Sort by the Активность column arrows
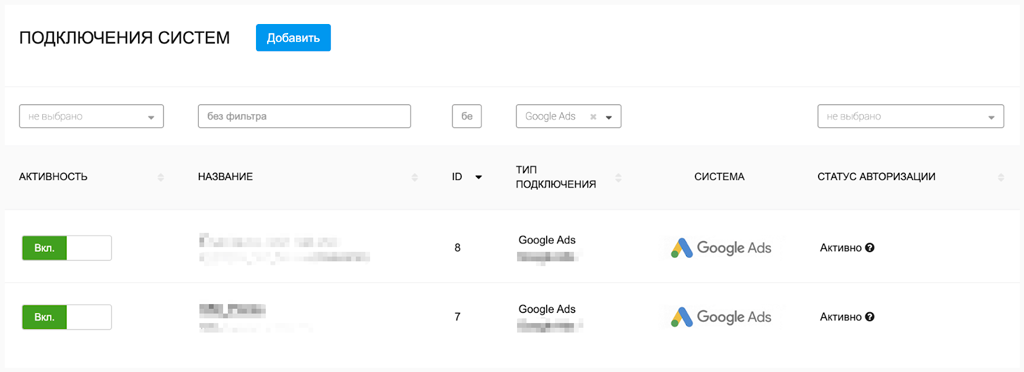The image size is (1024, 372). point(161,177)
